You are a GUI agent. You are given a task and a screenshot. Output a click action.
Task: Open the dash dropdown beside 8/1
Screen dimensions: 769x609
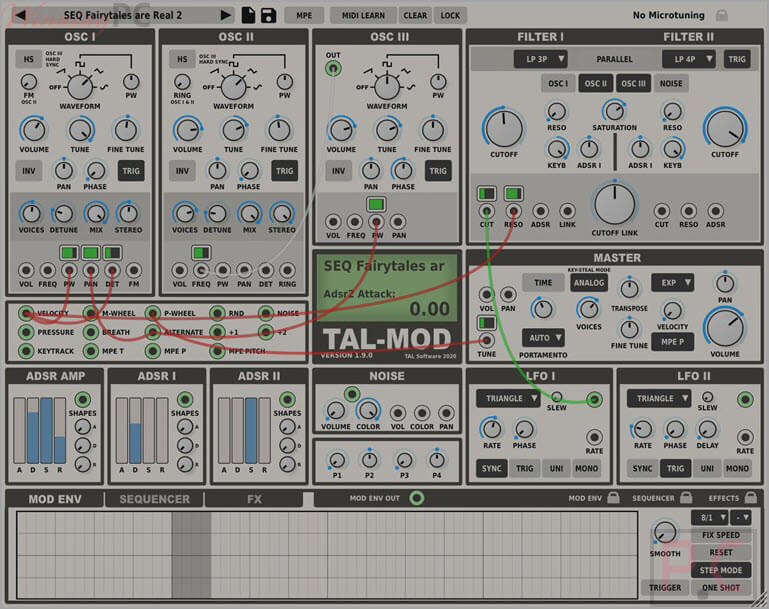click(741, 517)
